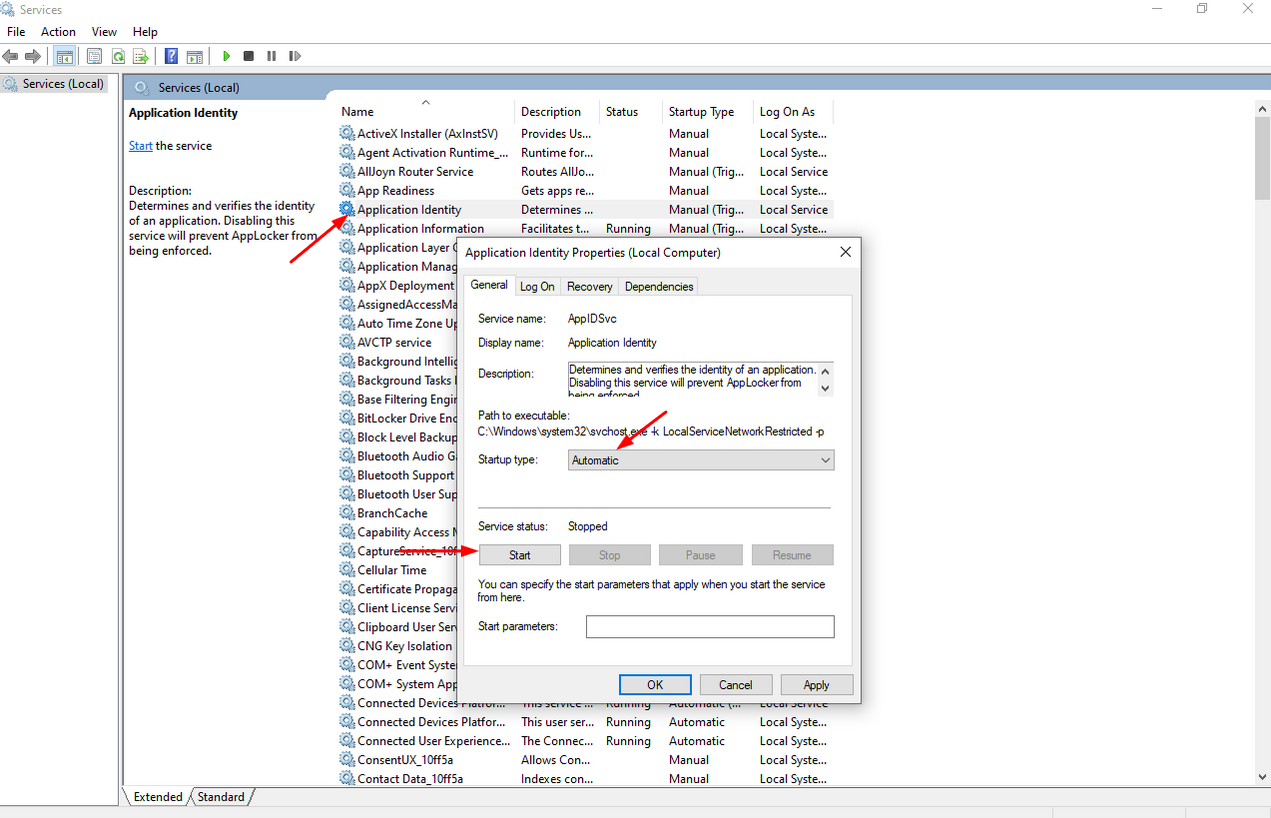Sort services by the Name column header

(358, 112)
